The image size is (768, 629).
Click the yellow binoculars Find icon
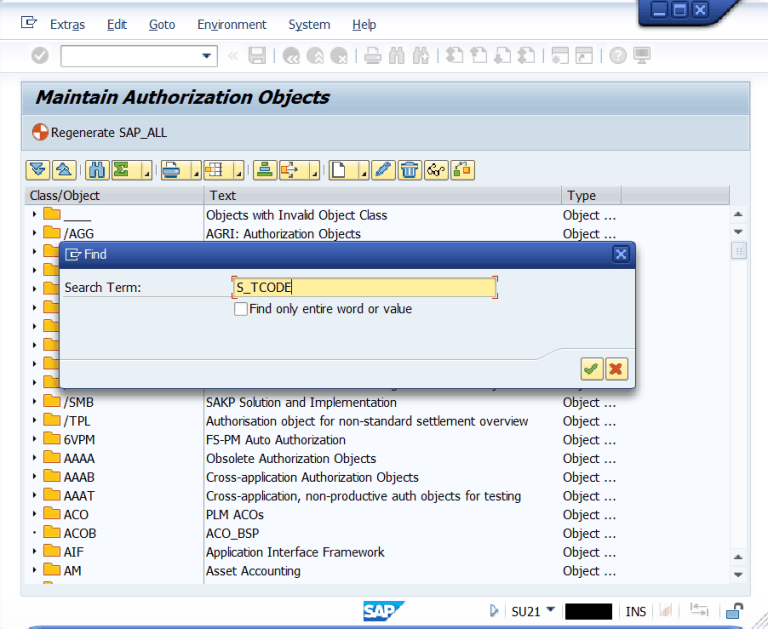(97, 170)
